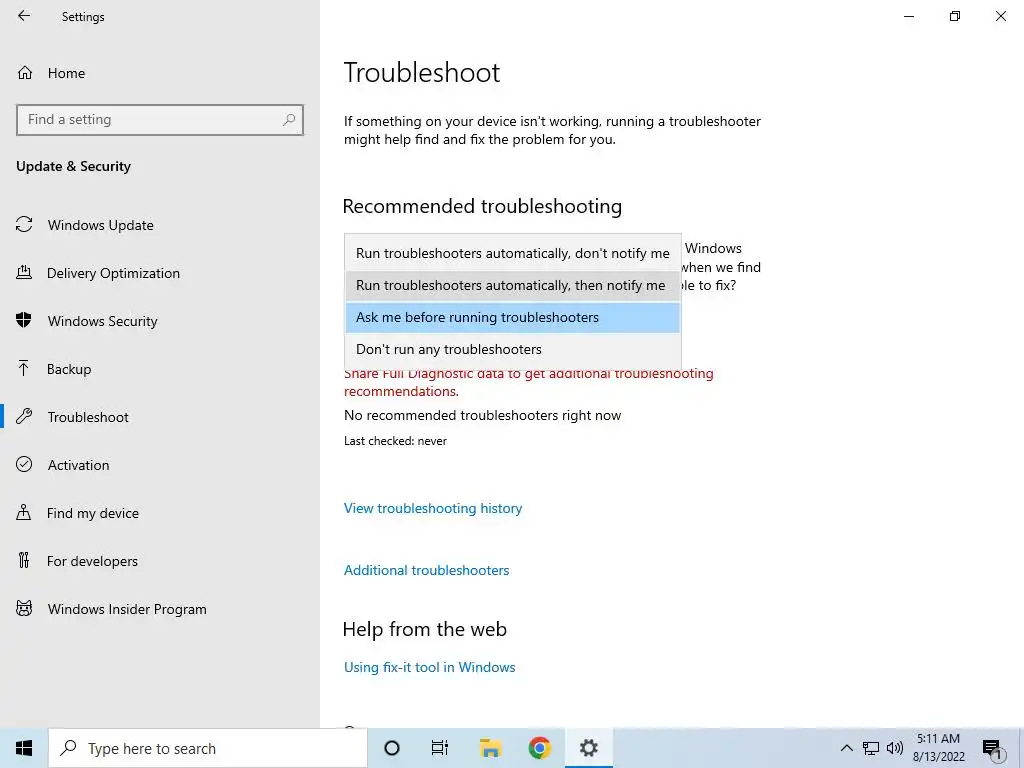Click the Settings gear on the taskbar

(588, 748)
